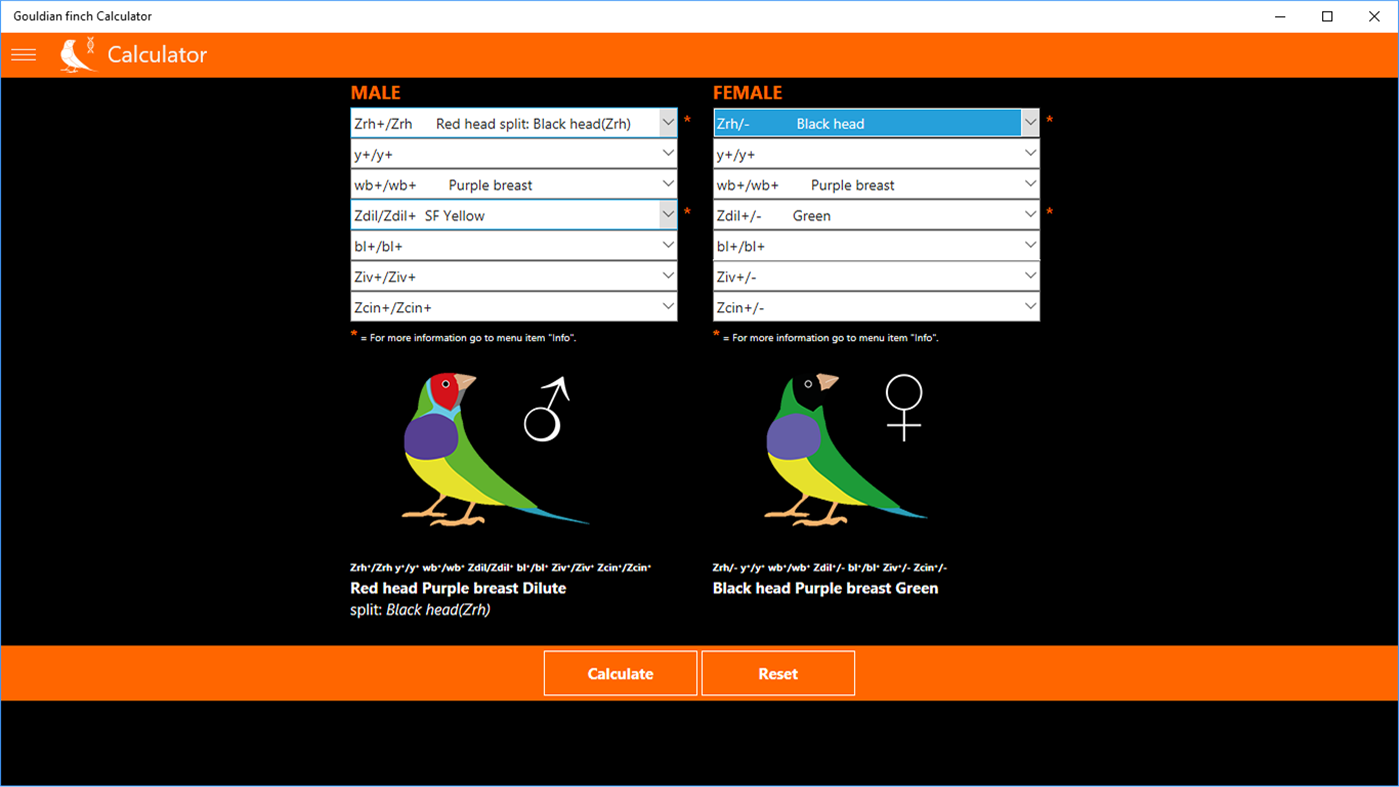Click the genotype text under the male finch
The width and height of the screenshot is (1399, 787).
[x=500, y=567]
